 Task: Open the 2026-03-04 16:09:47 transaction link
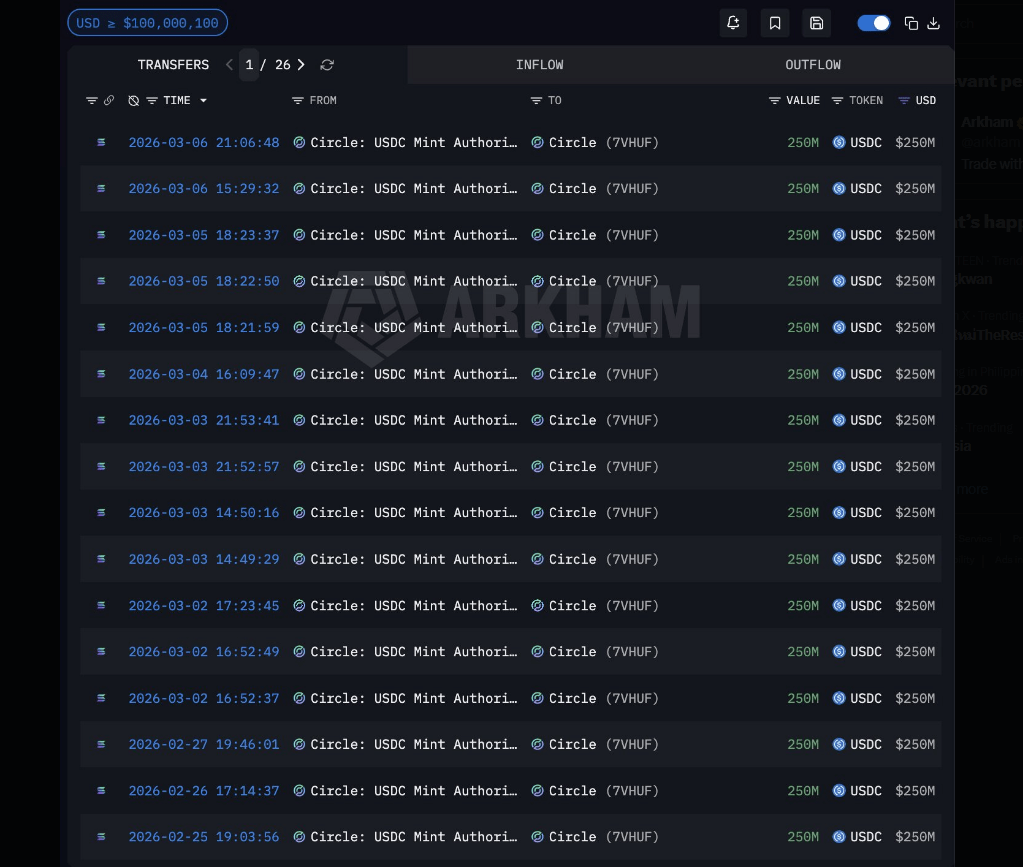(203, 374)
